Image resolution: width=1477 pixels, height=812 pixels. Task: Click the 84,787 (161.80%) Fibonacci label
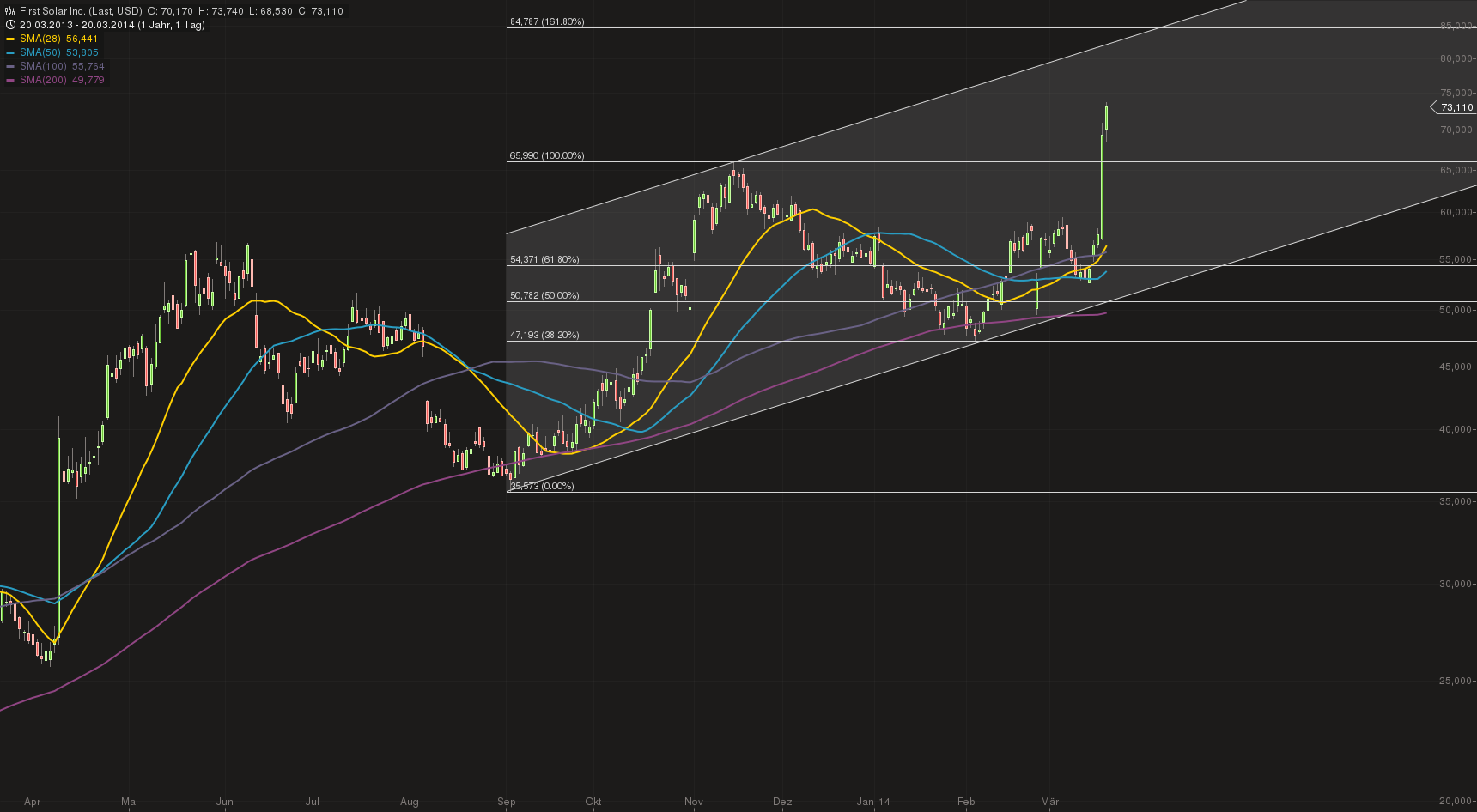[x=546, y=21]
